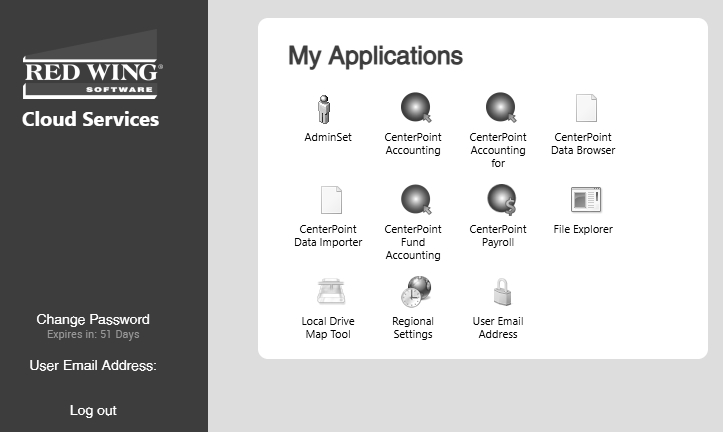The width and height of the screenshot is (723, 432).
Task: Launch the CenterPoint Accounting icon in first row
Action: [413, 108]
